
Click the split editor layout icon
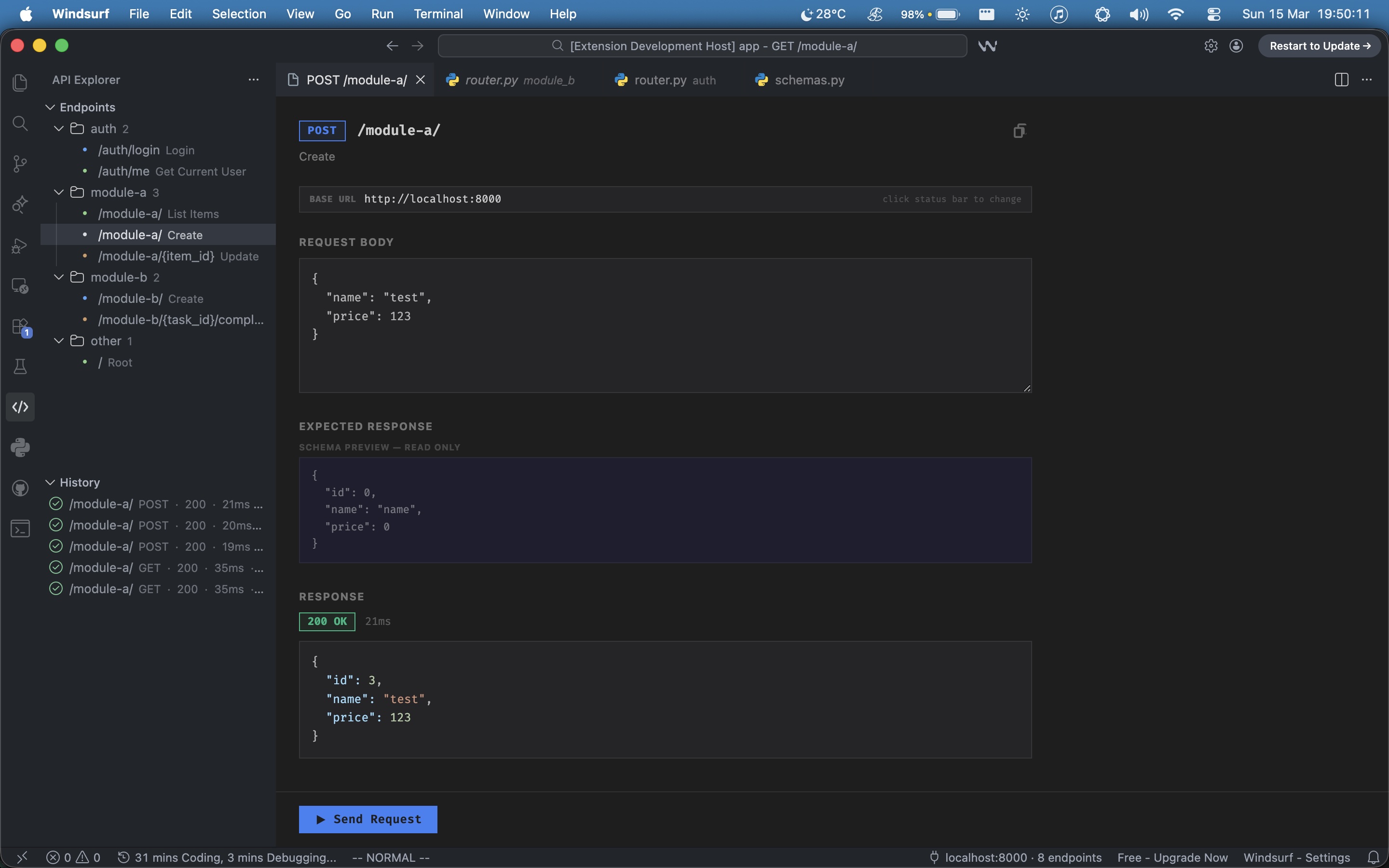[1341, 80]
